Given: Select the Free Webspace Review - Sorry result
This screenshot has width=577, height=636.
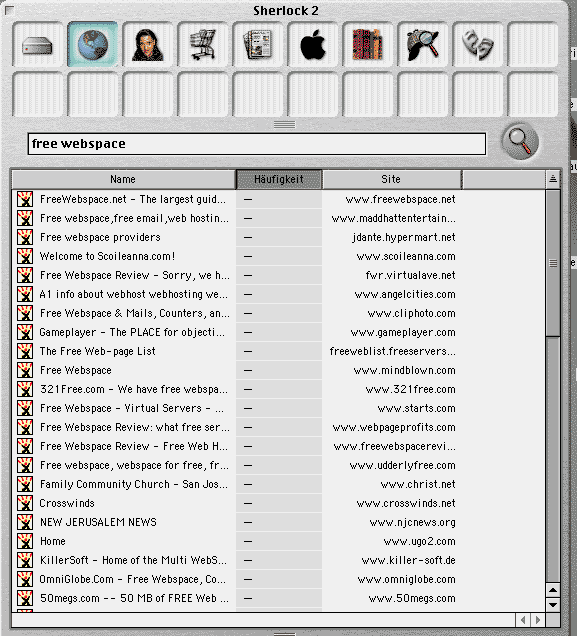Looking at the screenshot, I should (x=135, y=275).
